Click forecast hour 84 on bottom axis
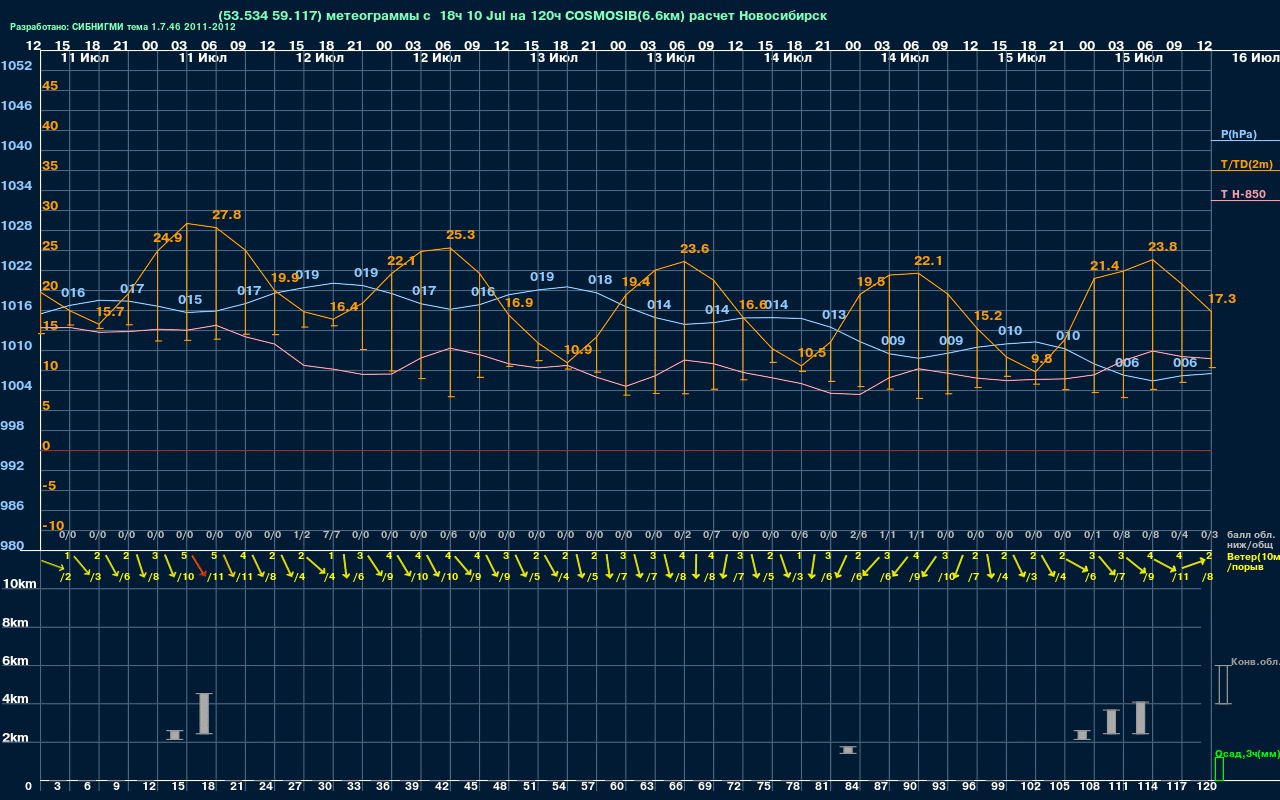The height and width of the screenshot is (800, 1280). coord(851,787)
